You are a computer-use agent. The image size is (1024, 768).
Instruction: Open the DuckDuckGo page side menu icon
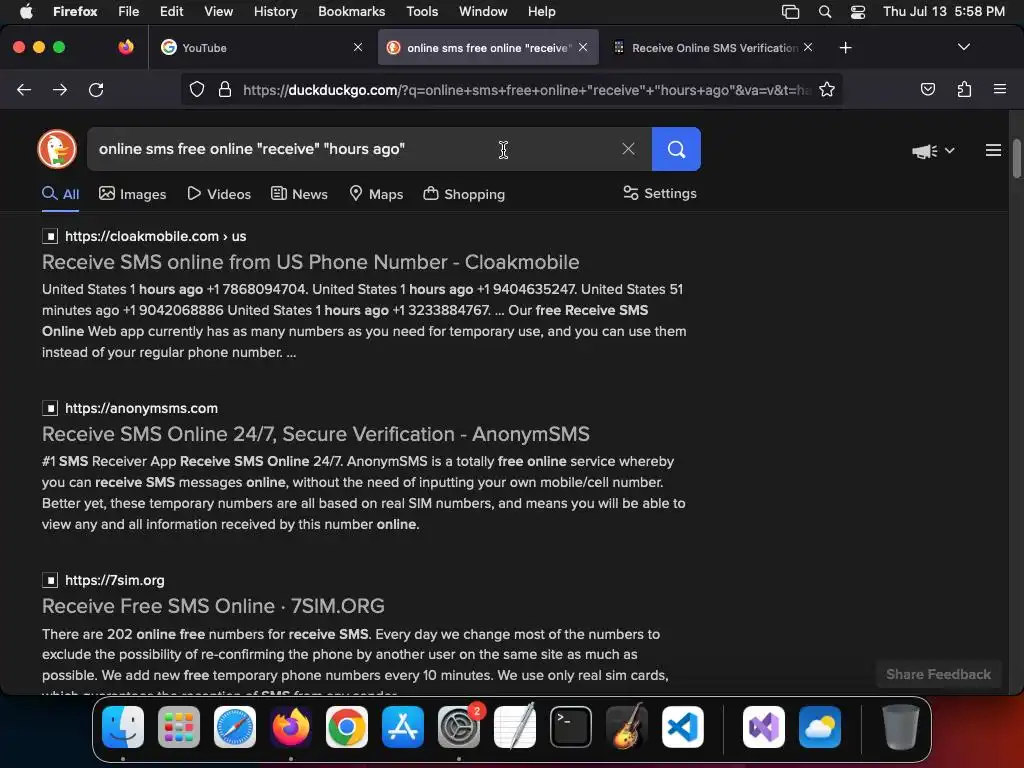[x=993, y=150]
